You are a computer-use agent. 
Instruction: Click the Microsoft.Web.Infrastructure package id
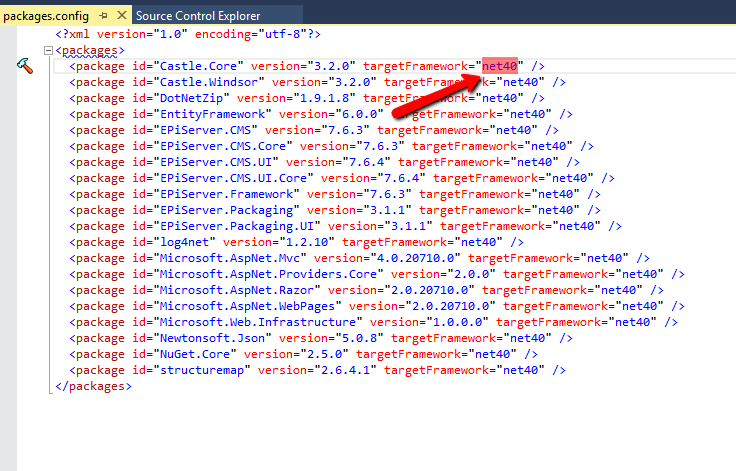pyautogui.click(x=258, y=322)
